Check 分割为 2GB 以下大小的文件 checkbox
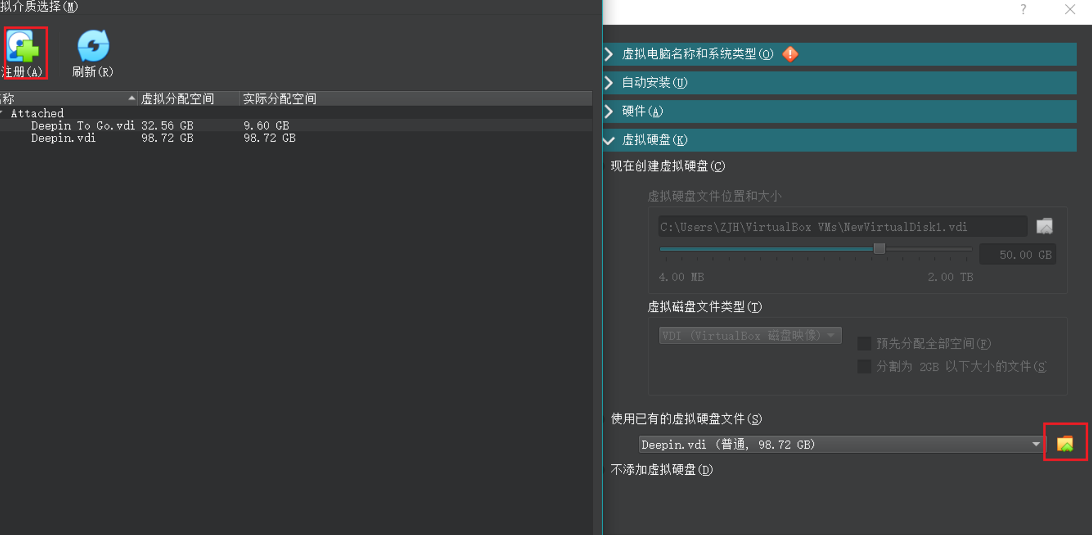This screenshot has width=1092, height=535. pyautogui.click(x=864, y=366)
